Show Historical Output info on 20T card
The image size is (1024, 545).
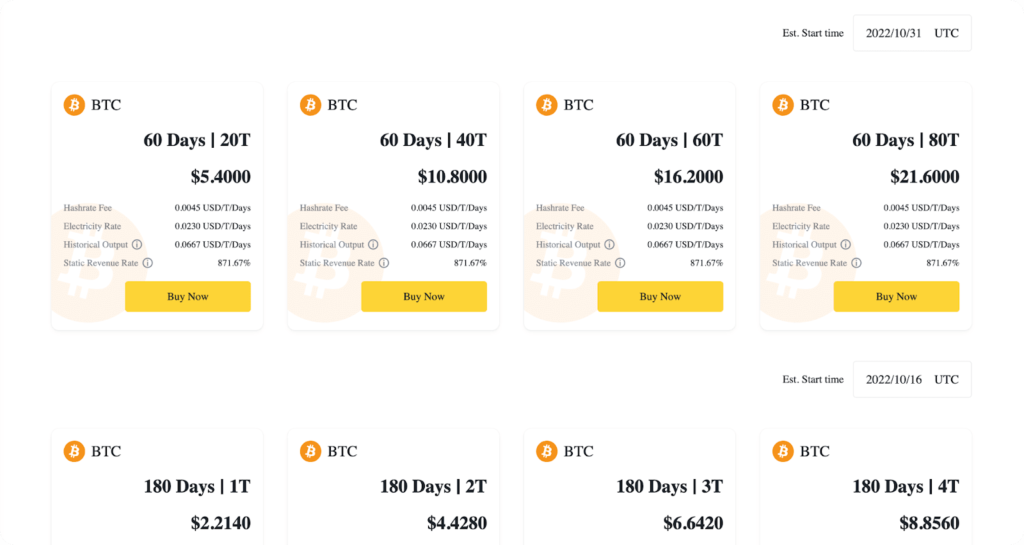137,245
